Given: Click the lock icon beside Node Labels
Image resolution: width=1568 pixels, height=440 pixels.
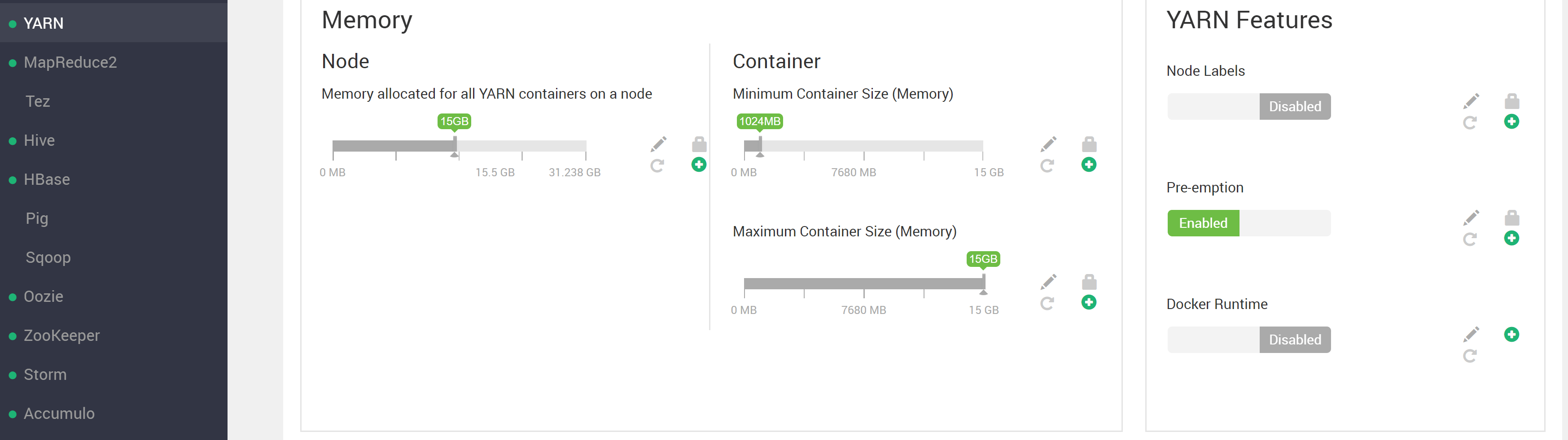Looking at the screenshot, I should [x=1511, y=100].
